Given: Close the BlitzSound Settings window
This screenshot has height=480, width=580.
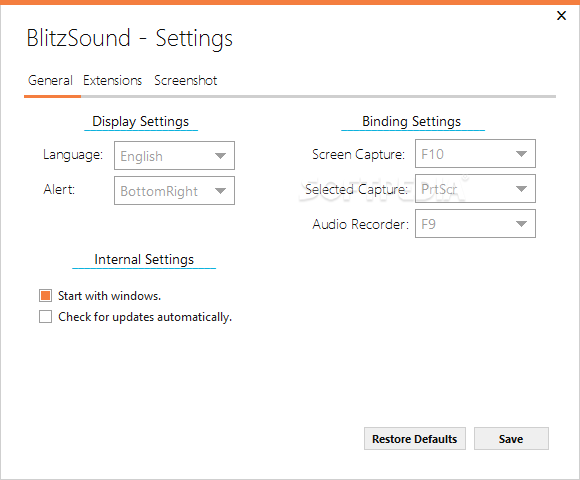Looking at the screenshot, I should [561, 16].
